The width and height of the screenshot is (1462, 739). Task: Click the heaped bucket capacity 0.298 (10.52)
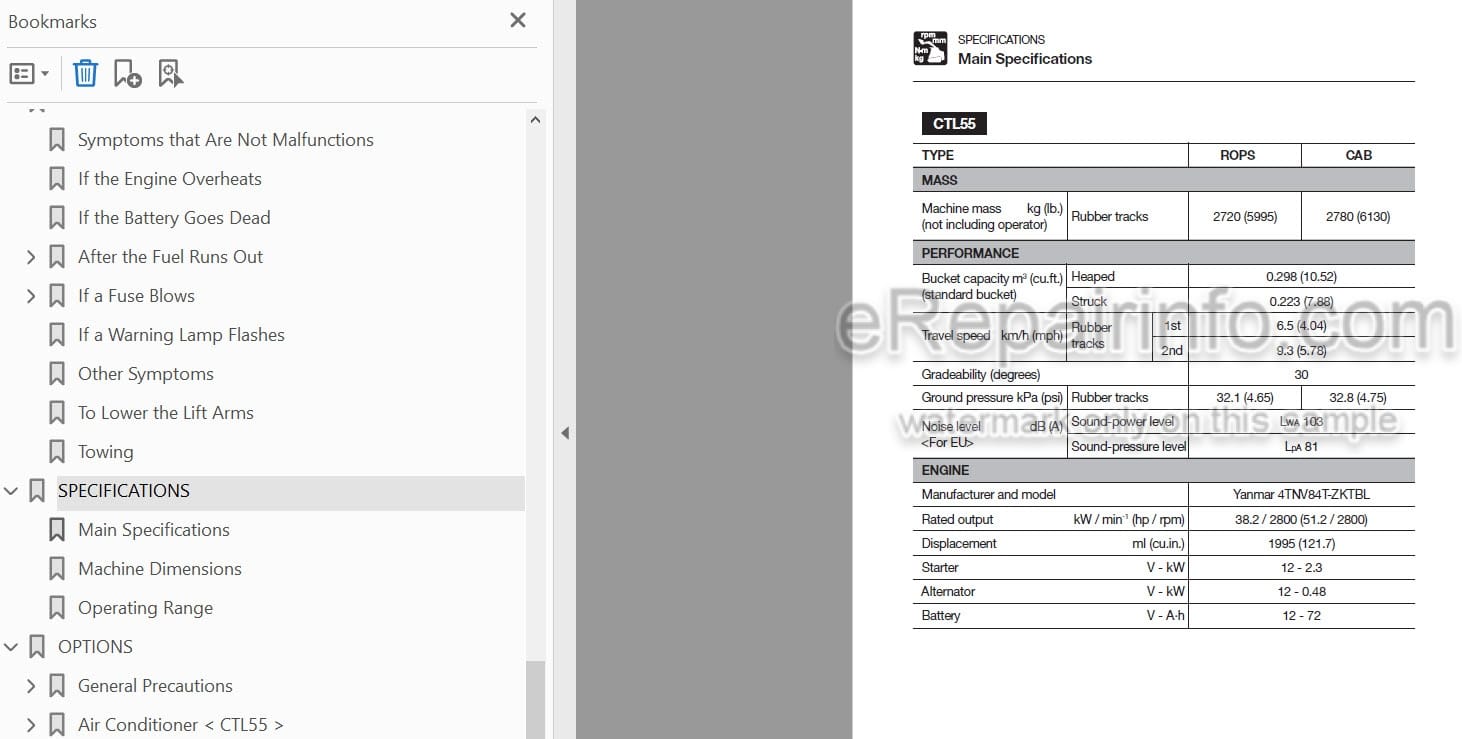(1301, 277)
